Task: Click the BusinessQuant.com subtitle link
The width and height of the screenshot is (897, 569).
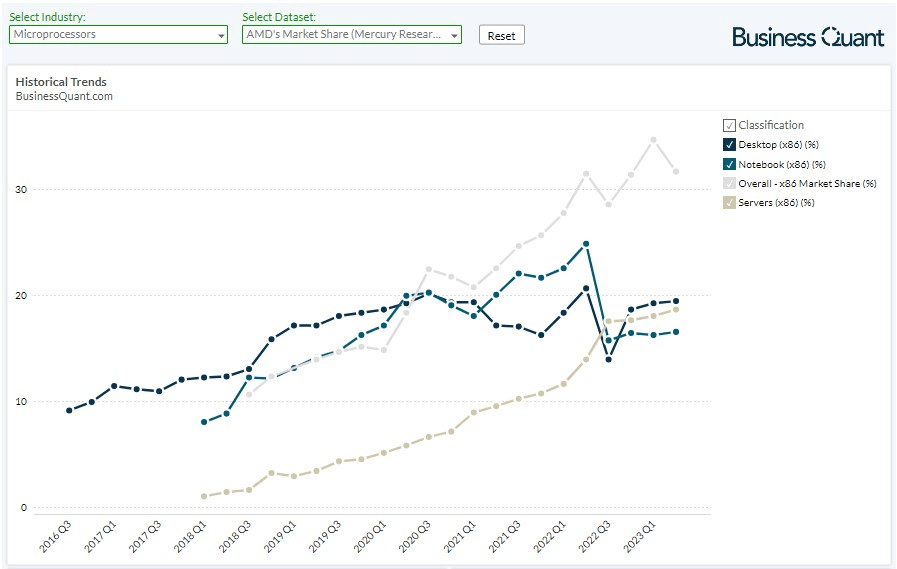Action: point(64,96)
